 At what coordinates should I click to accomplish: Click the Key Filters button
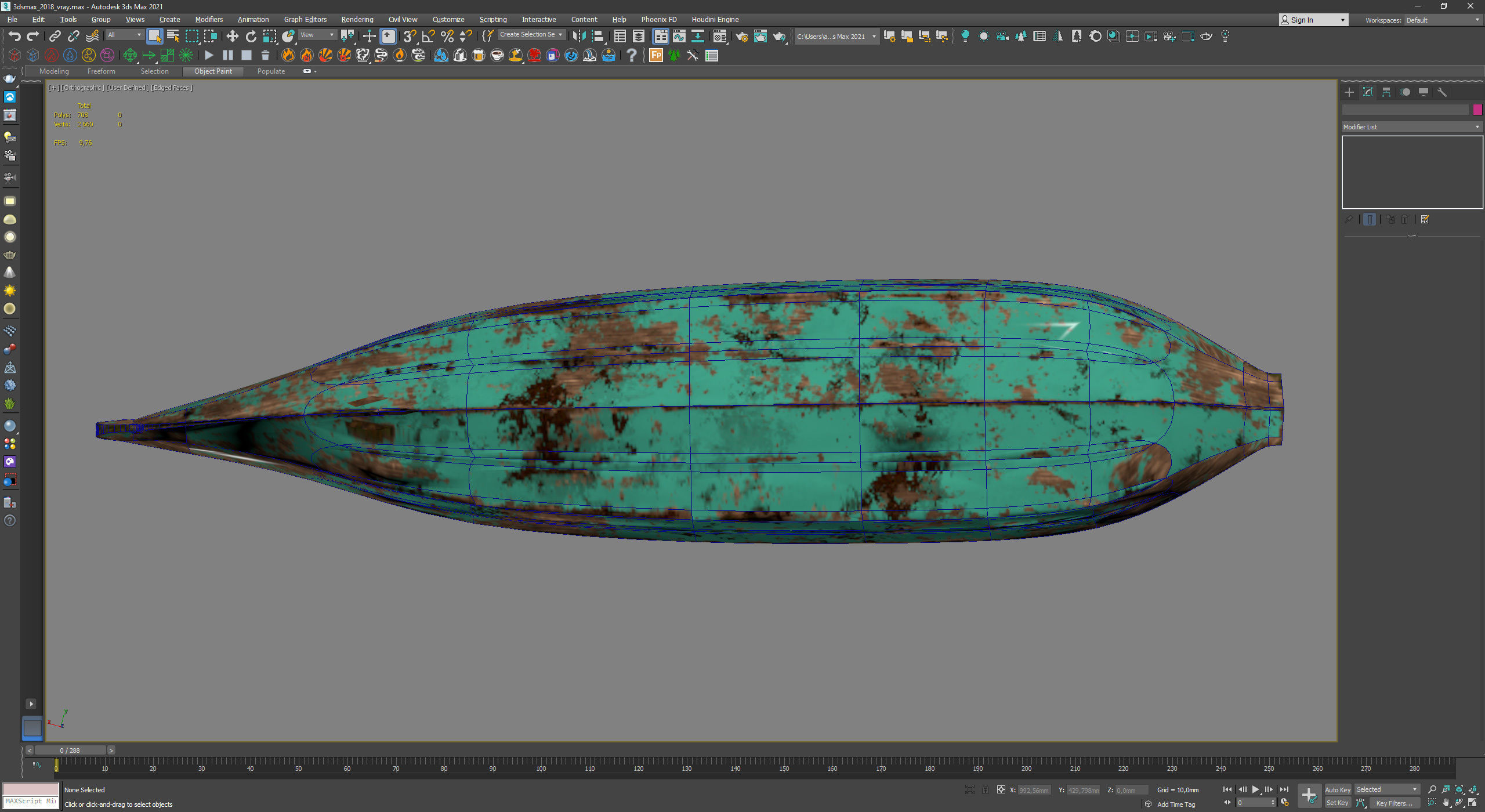click(x=1394, y=803)
